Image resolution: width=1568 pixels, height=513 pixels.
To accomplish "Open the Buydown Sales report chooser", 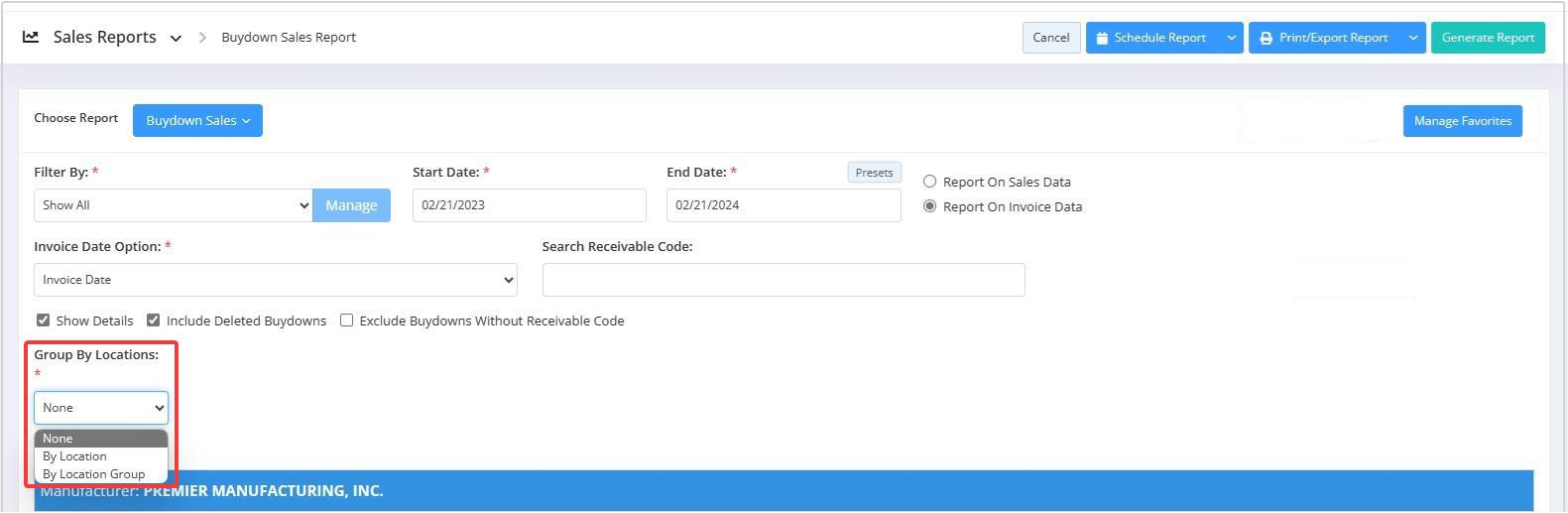I will pos(197,120).
